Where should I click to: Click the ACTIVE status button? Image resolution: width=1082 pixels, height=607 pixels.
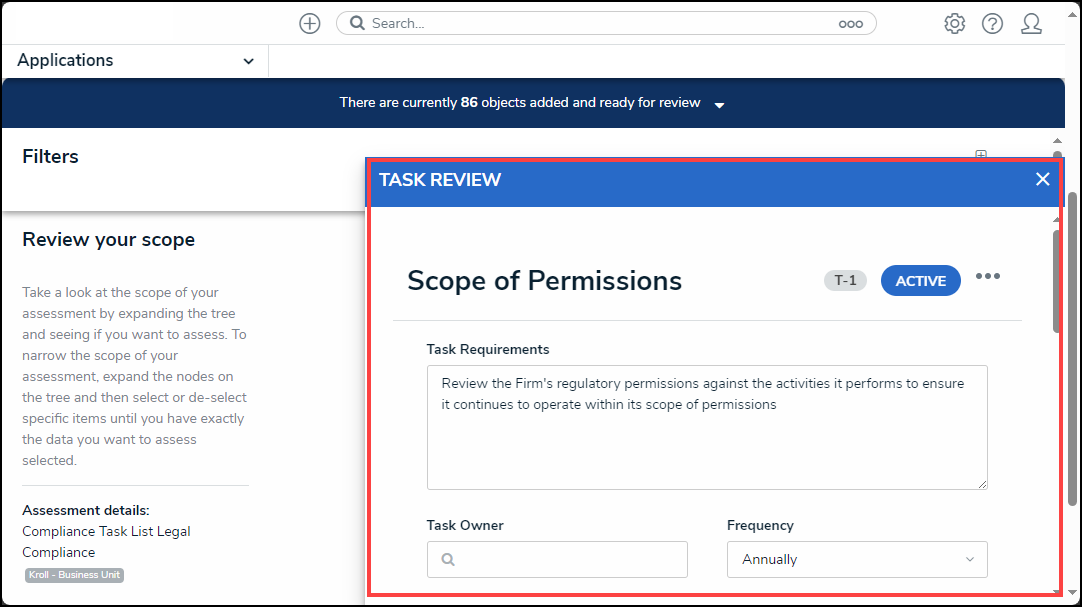[x=920, y=281]
